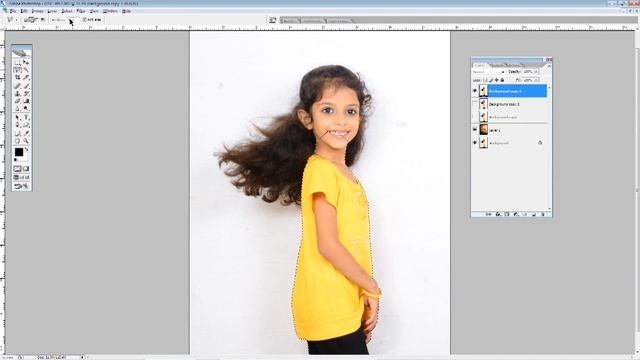640x360 pixels.
Task: Open the Select menu
Action: (x=67, y=11)
